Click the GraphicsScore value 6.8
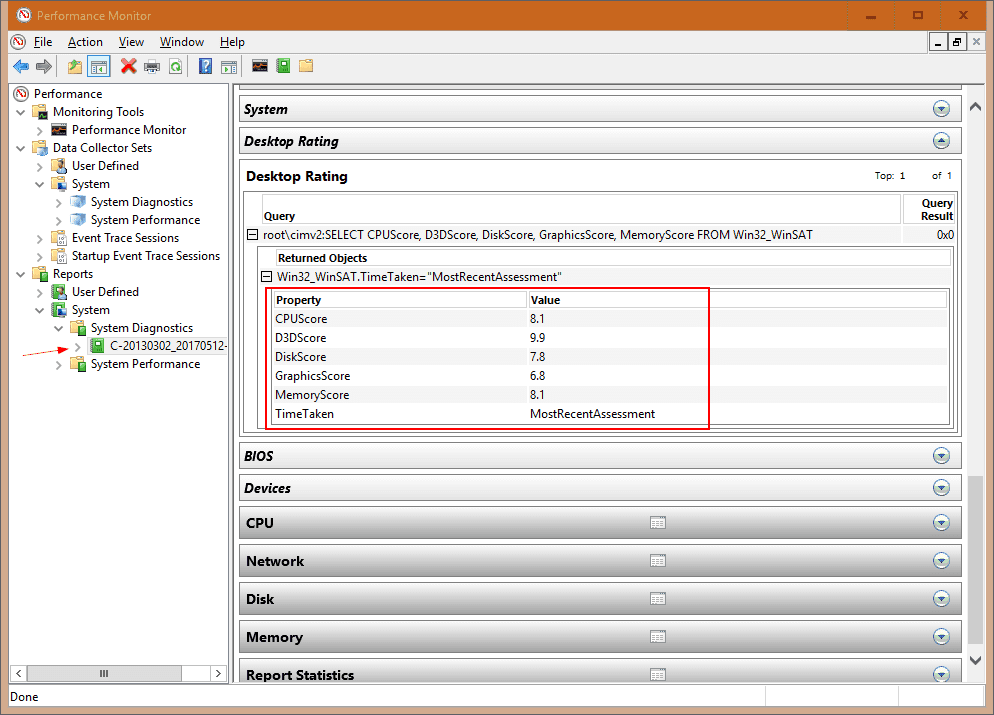The width and height of the screenshot is (994, 715). pos(538,376)
